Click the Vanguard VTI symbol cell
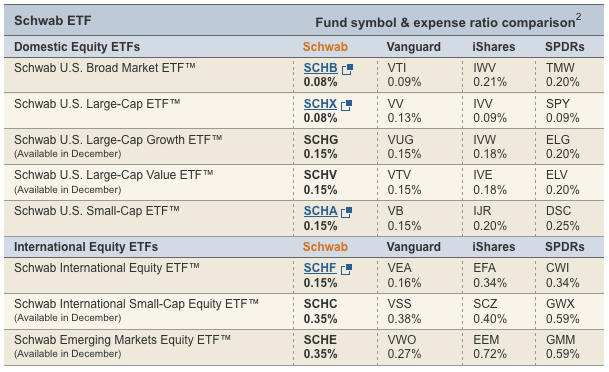Screen dimensions: 609x372 [x=397, y=68]
